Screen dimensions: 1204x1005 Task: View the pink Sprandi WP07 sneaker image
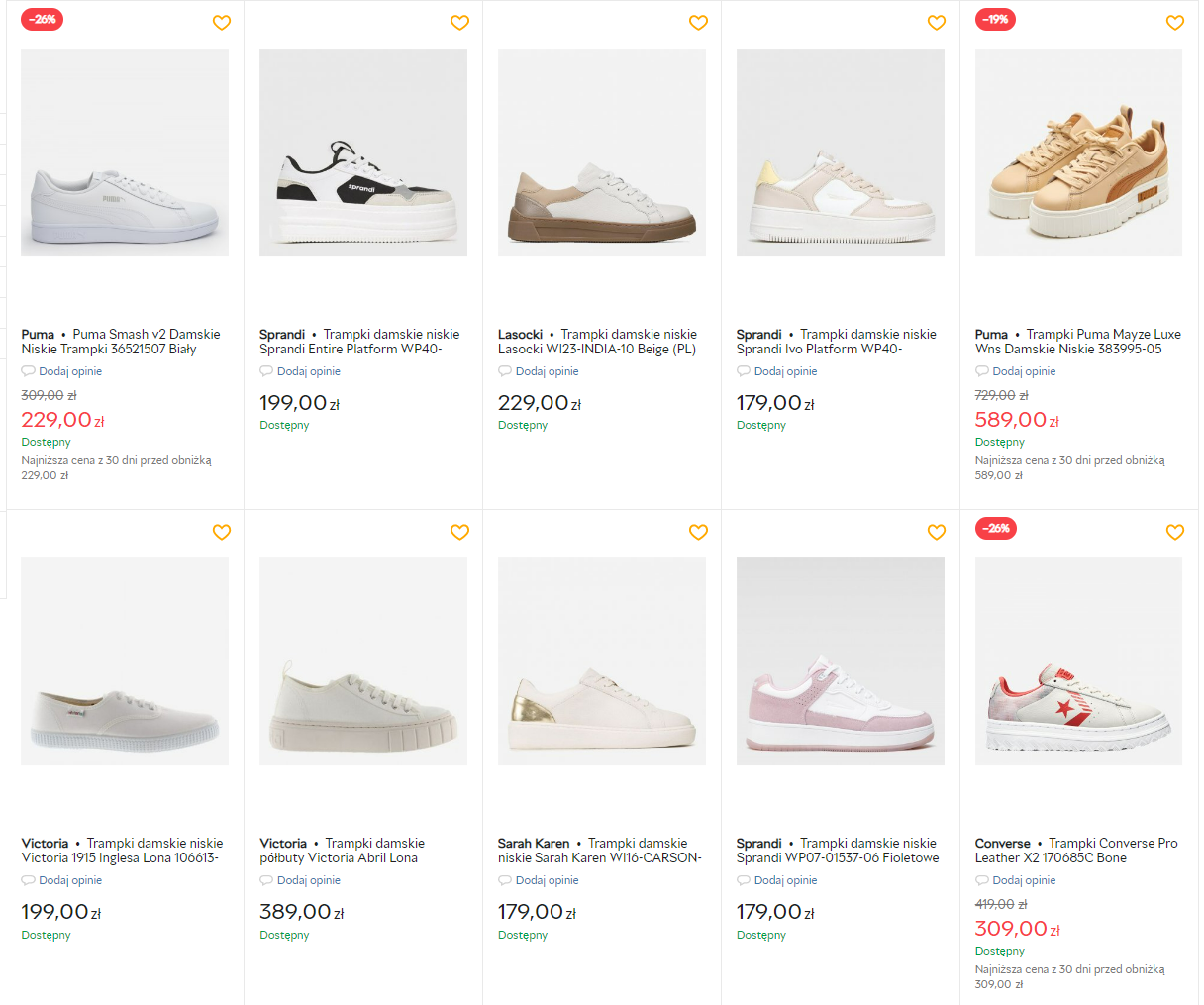coord(841,661)
